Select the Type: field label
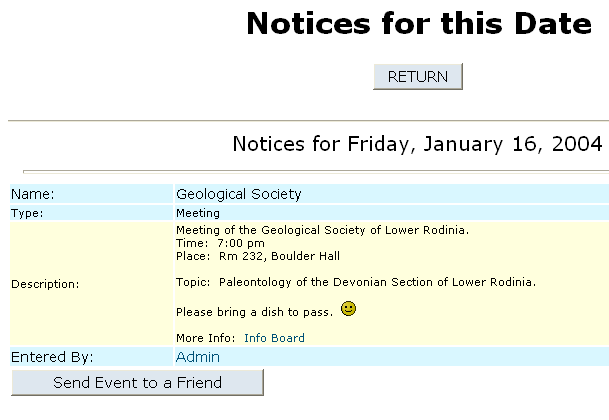The height and width of the screenshot is (420, 609). (28, 213)
